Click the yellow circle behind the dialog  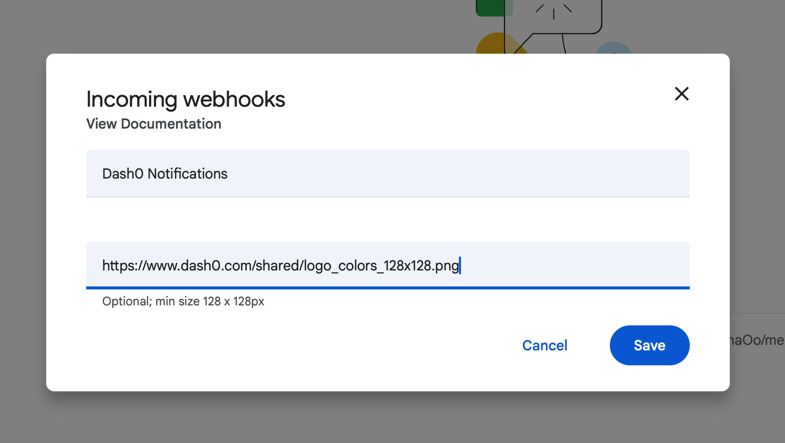point(494,44)
